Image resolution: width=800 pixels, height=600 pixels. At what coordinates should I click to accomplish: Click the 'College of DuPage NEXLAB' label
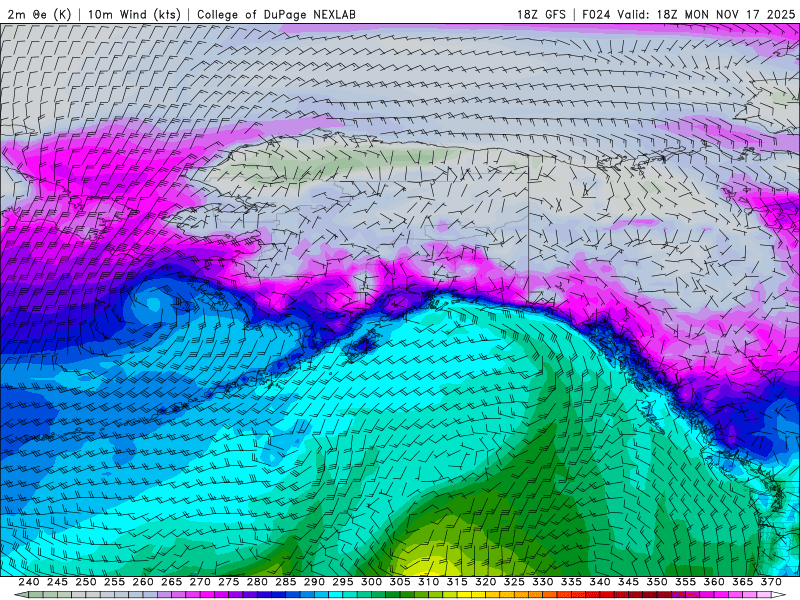point(277,14)
